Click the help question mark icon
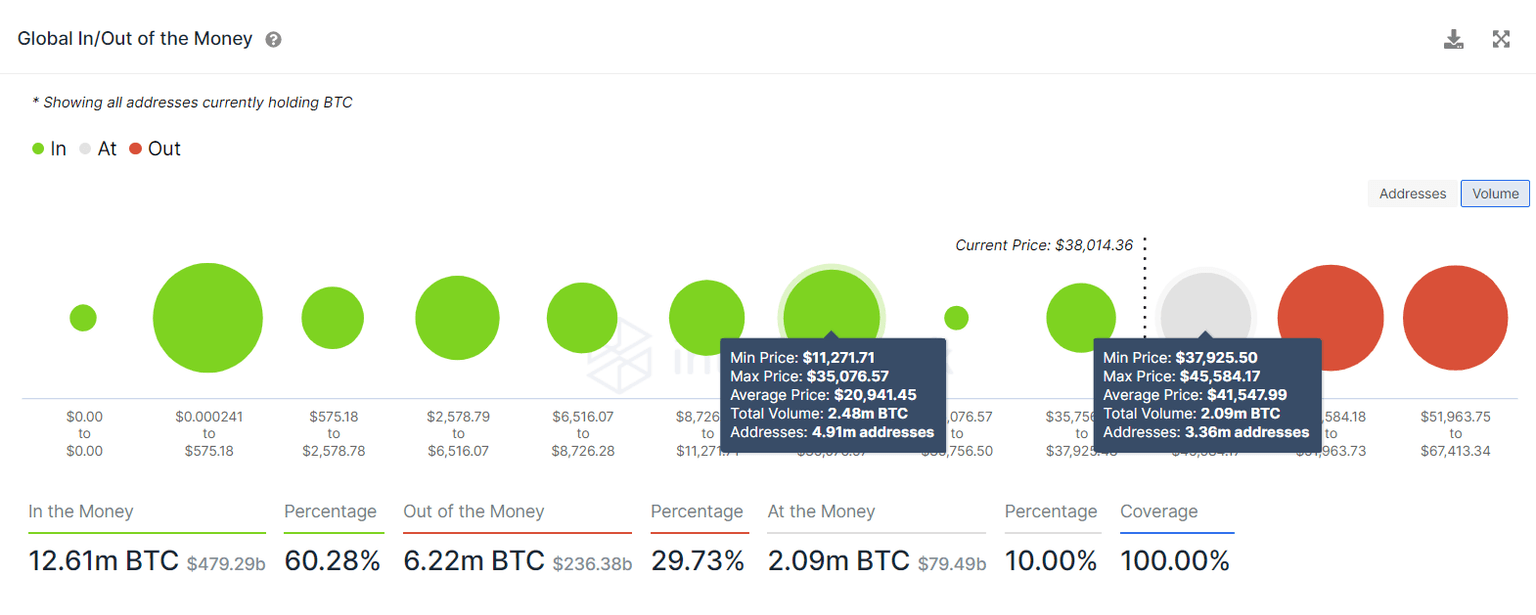 (273, 40)
